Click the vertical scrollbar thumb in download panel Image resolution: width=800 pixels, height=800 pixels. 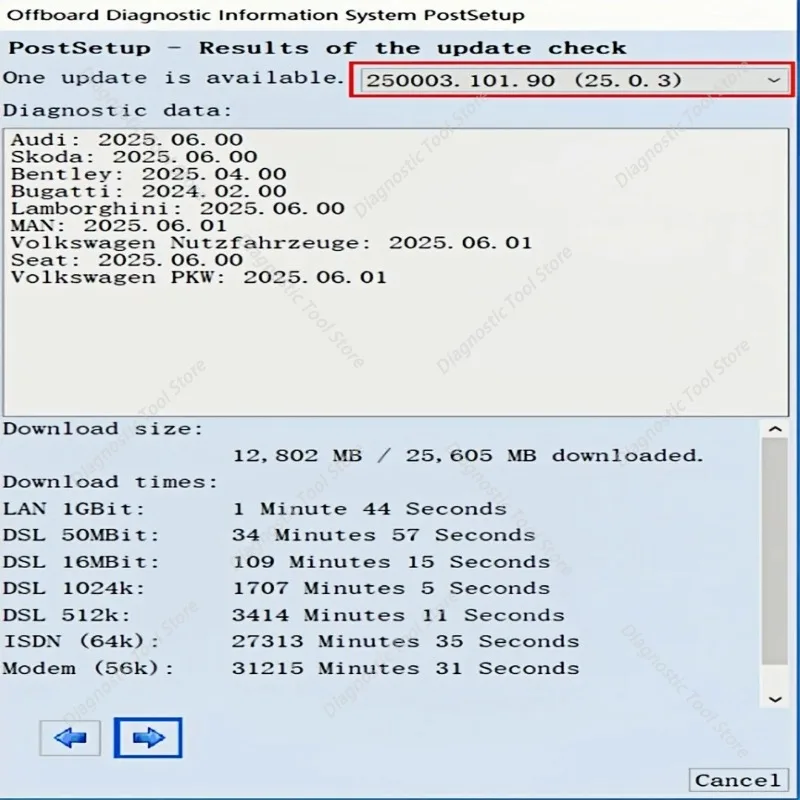[x=775, y=552]
